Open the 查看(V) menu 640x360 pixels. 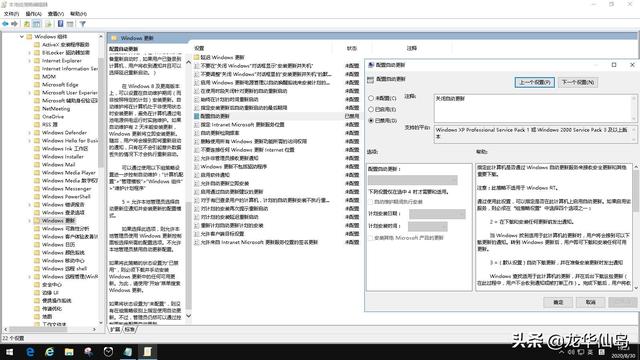(56, 13)
